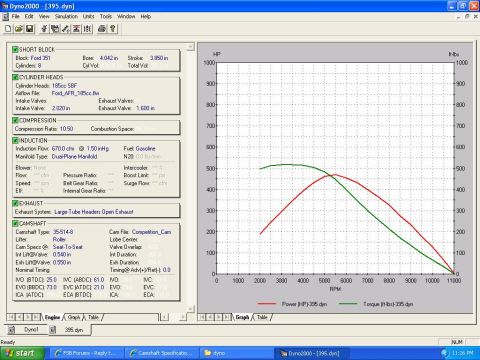Click the toolbar icon just right of Save
This screenshot has width=480, height=360.
click(x=44, y=29)
